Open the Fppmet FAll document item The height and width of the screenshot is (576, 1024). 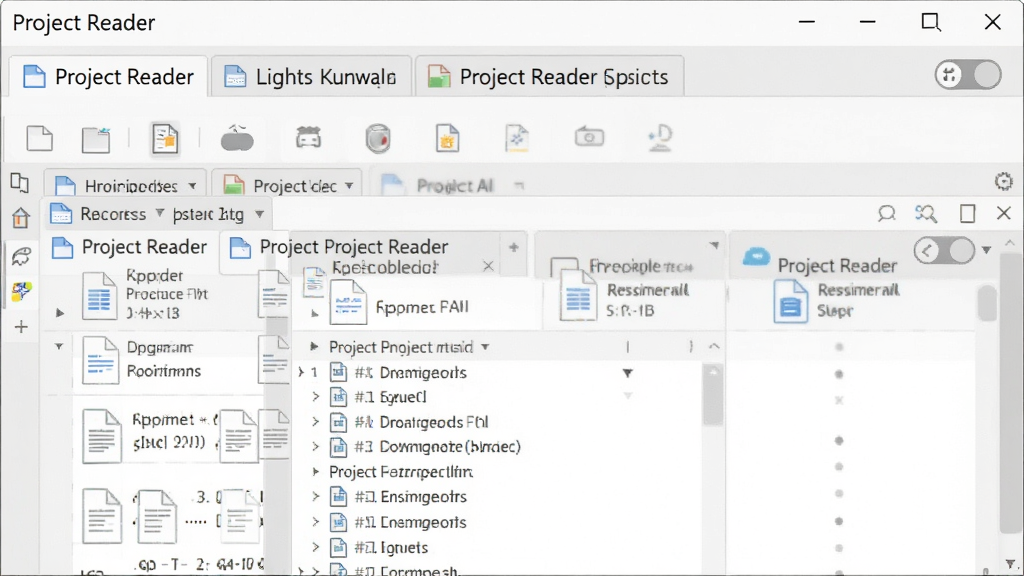click(x=400, y=304)
